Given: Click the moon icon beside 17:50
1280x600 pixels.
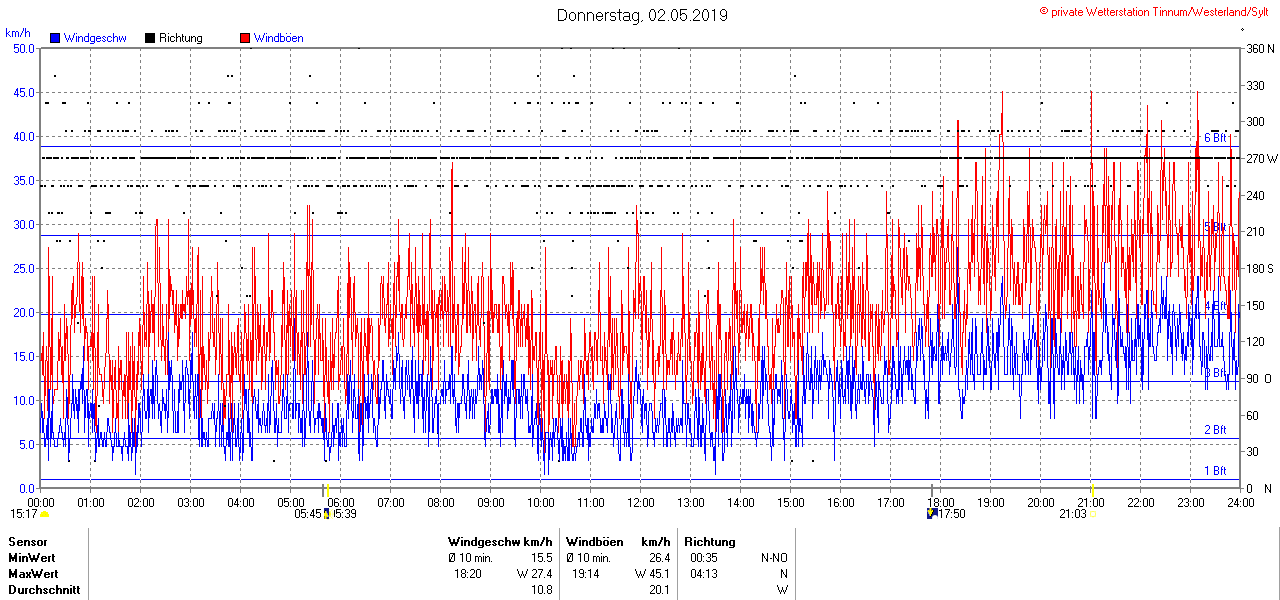Looking at the screenshot, I should pyautogui.click(x=932, y=513).
